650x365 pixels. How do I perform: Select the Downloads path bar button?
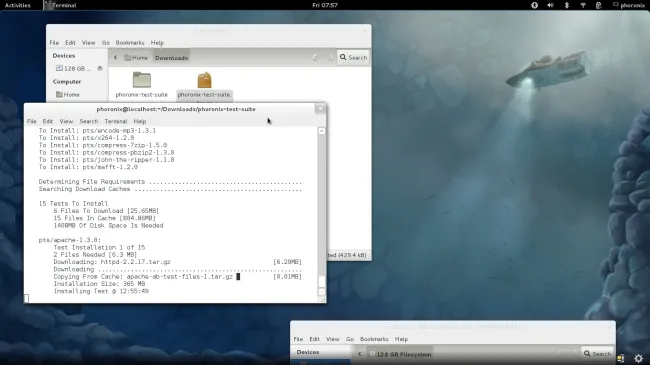tap(172, 58)
